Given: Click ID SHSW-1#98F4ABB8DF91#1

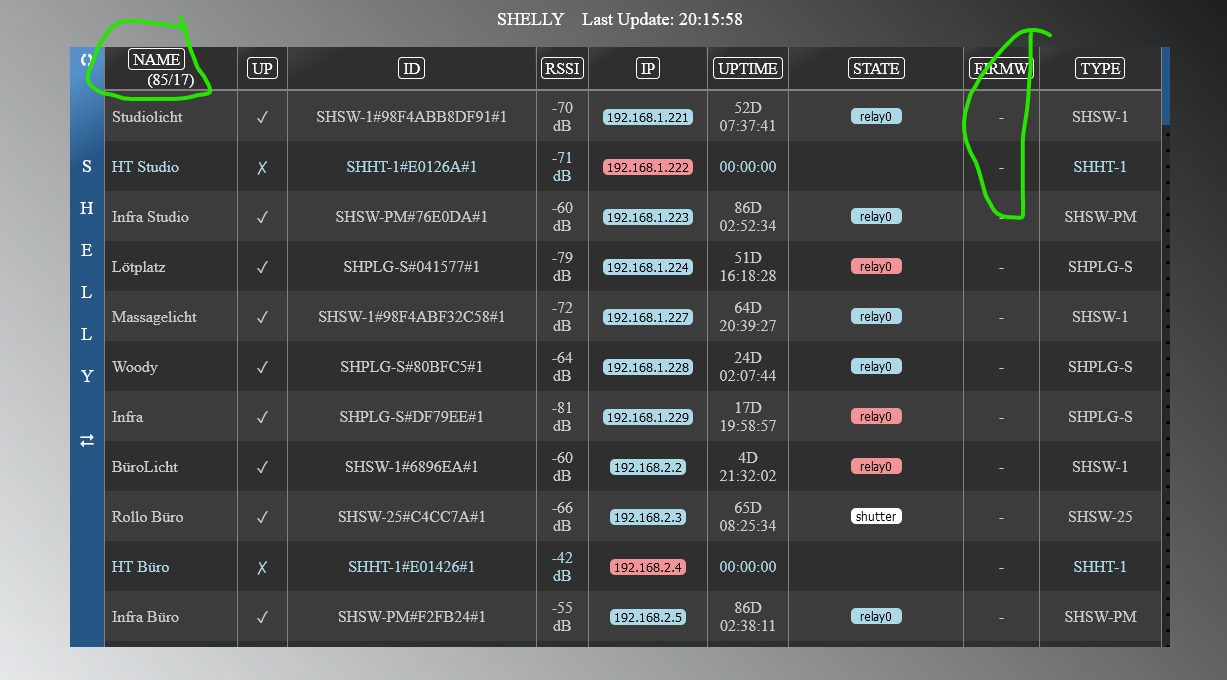Looking at the screenshot, I should (411, 117).
